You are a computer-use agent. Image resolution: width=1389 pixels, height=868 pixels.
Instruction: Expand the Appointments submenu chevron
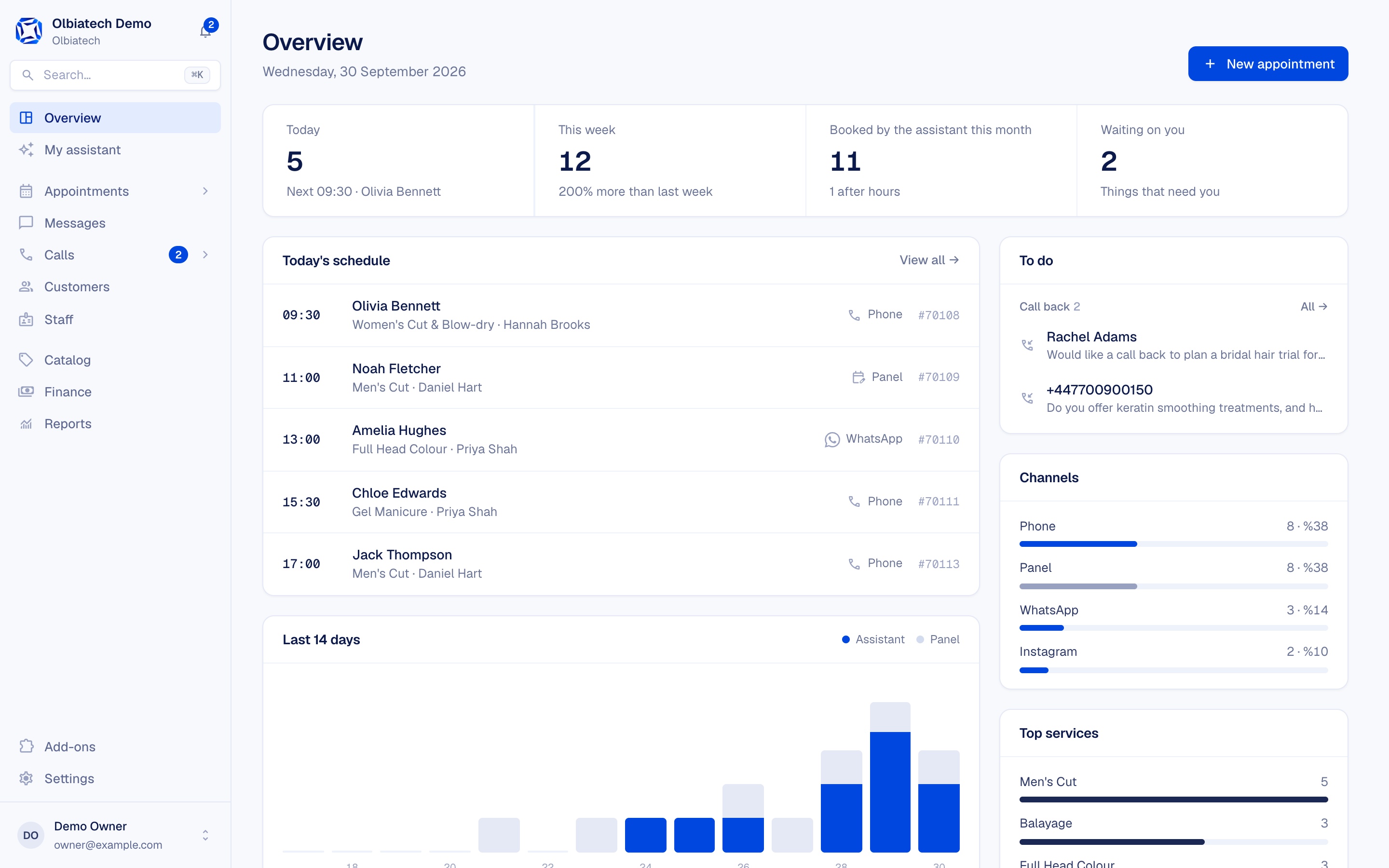[x=205, y=191]
